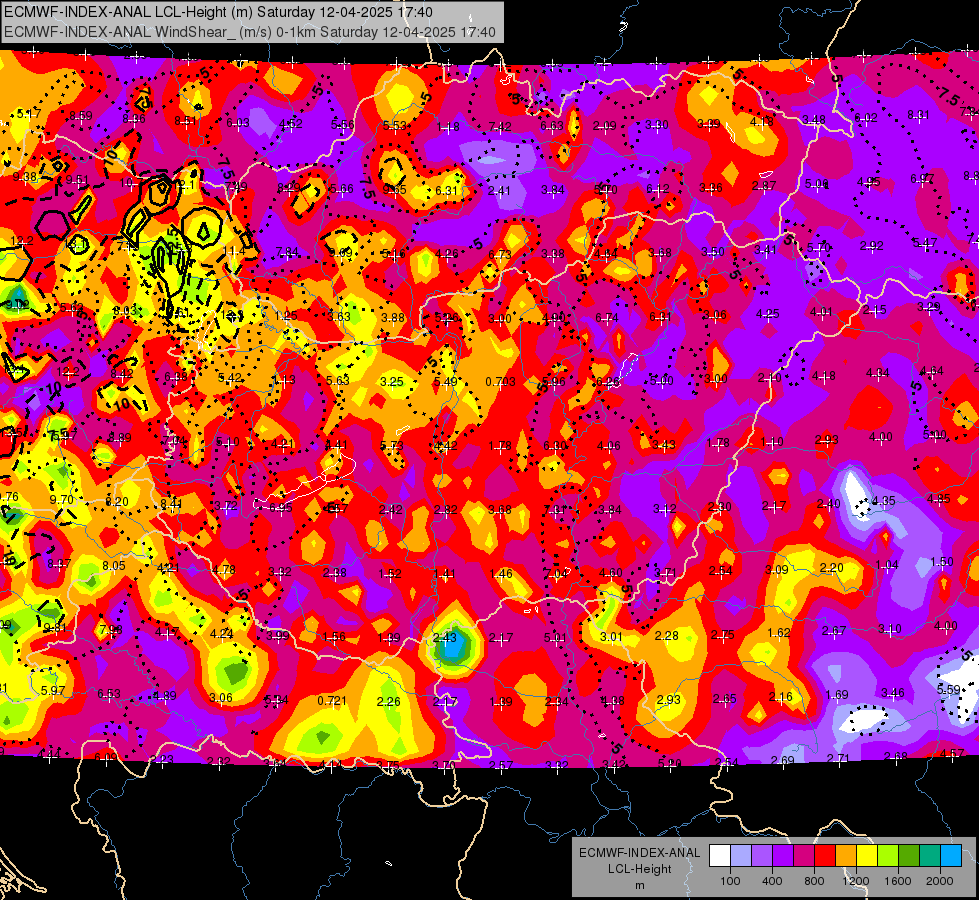
Task: Click the grid value 8.59
Action: point(81,116)
